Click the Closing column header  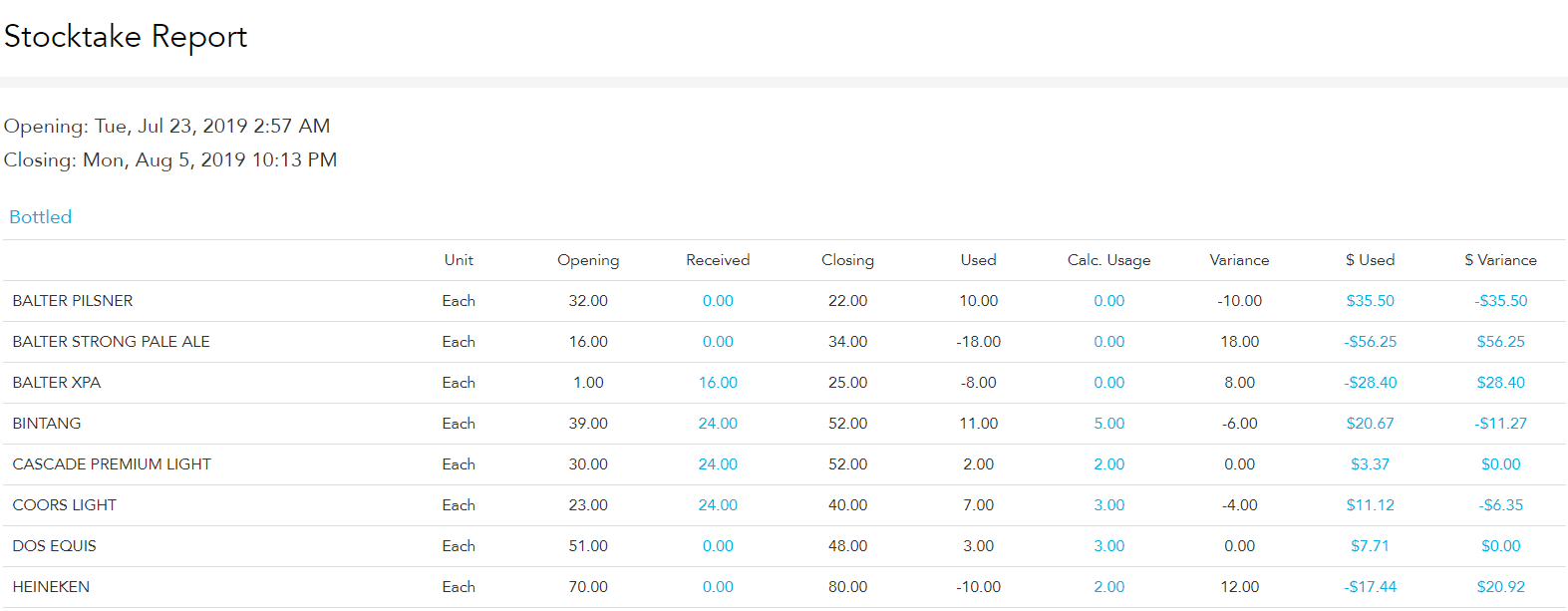[848, 260]
